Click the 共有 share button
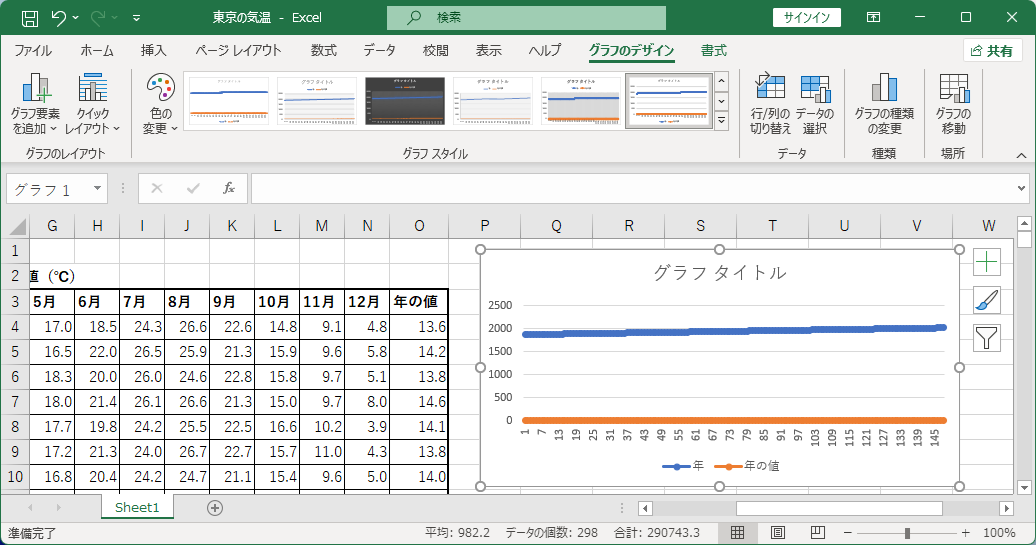This screenshot has width=1036, height=545. point(992,51)
